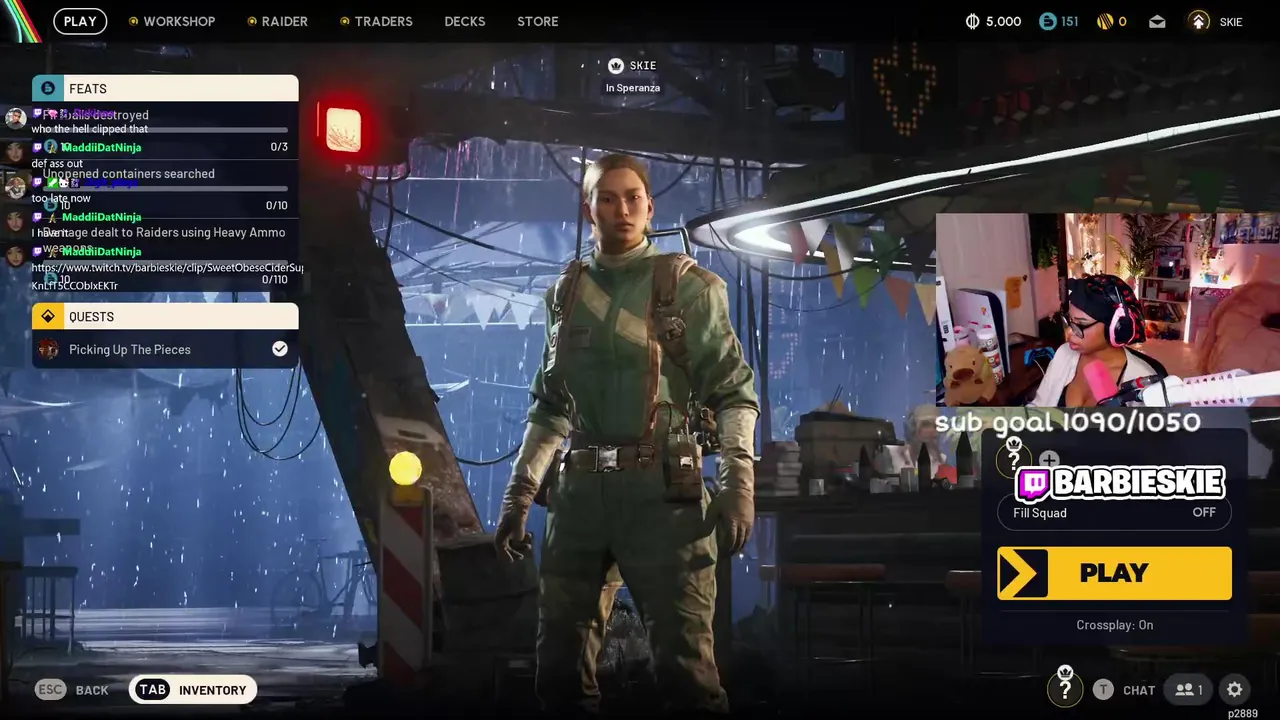Open the mail inbox envelope icon
The height and width of the screenshot is (720, 1280).
point(1157,22)
